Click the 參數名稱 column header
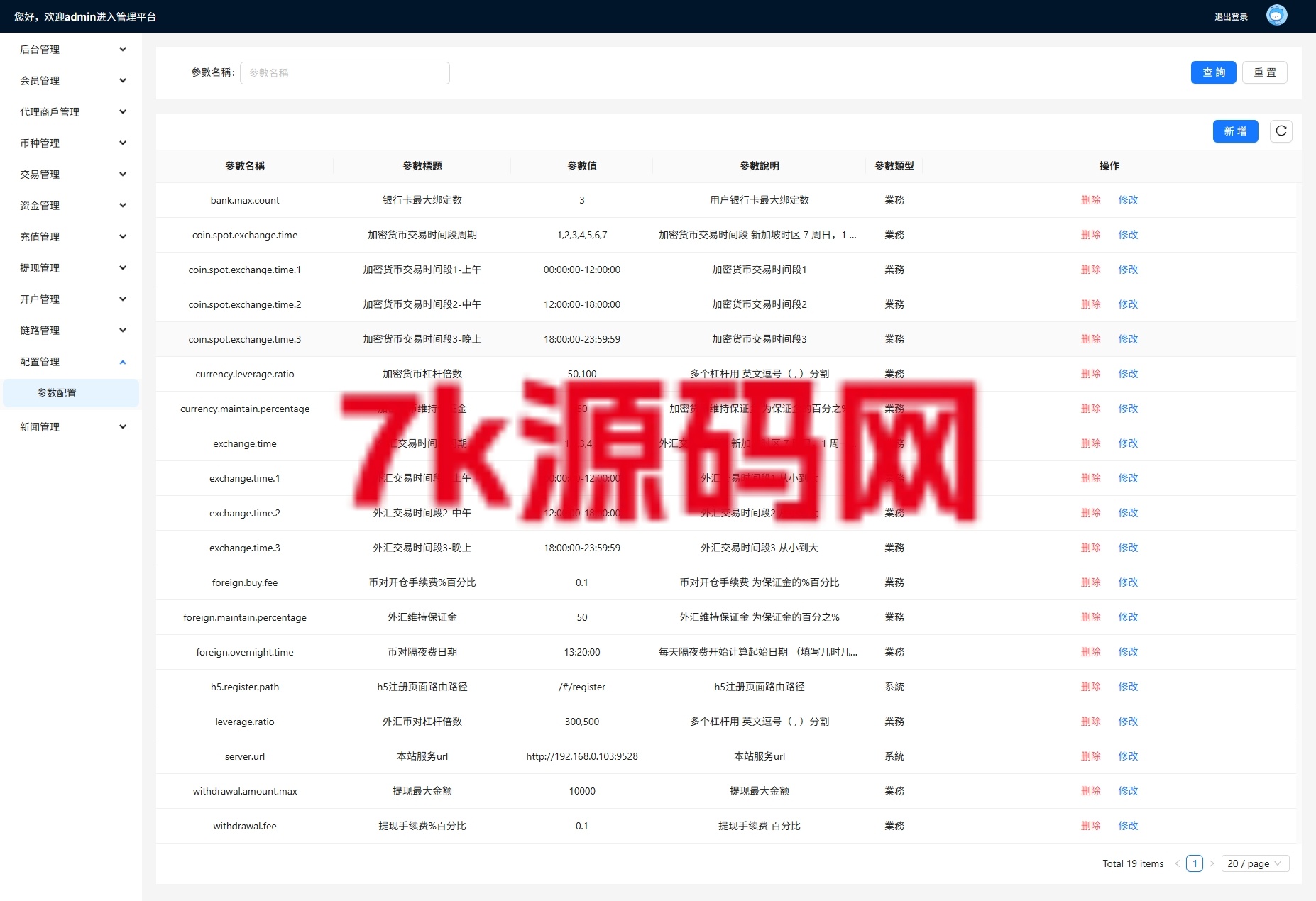The width and height of the screenshot is (1316, 901). coord(245,166)
